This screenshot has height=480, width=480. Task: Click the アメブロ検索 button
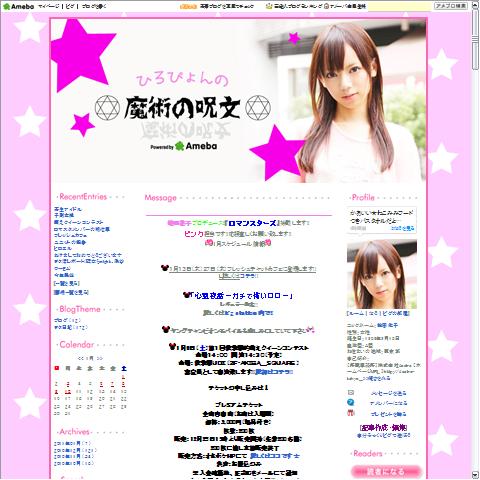click(x=451, y=6)
